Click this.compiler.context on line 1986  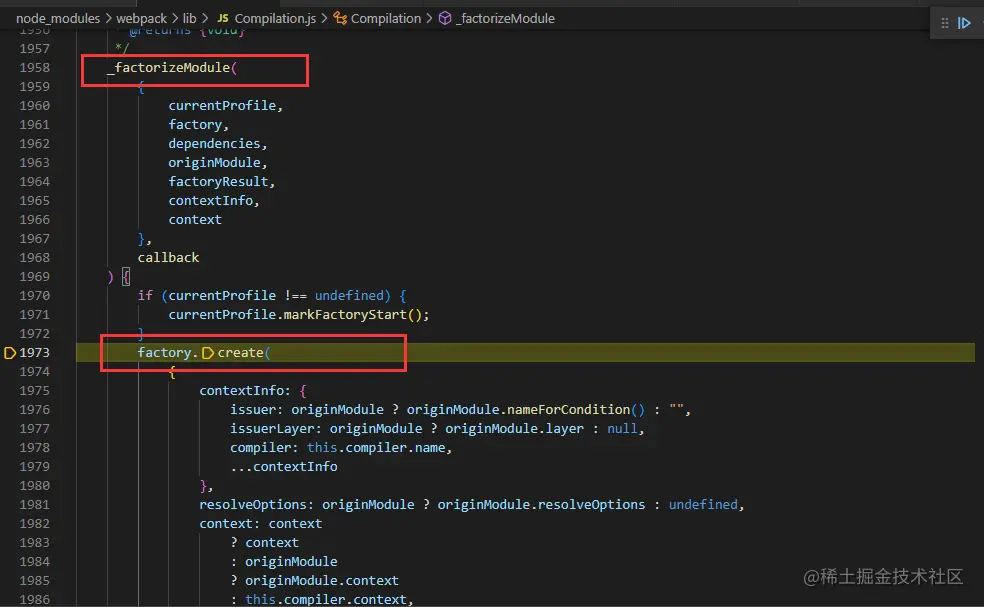pos(326,599)
